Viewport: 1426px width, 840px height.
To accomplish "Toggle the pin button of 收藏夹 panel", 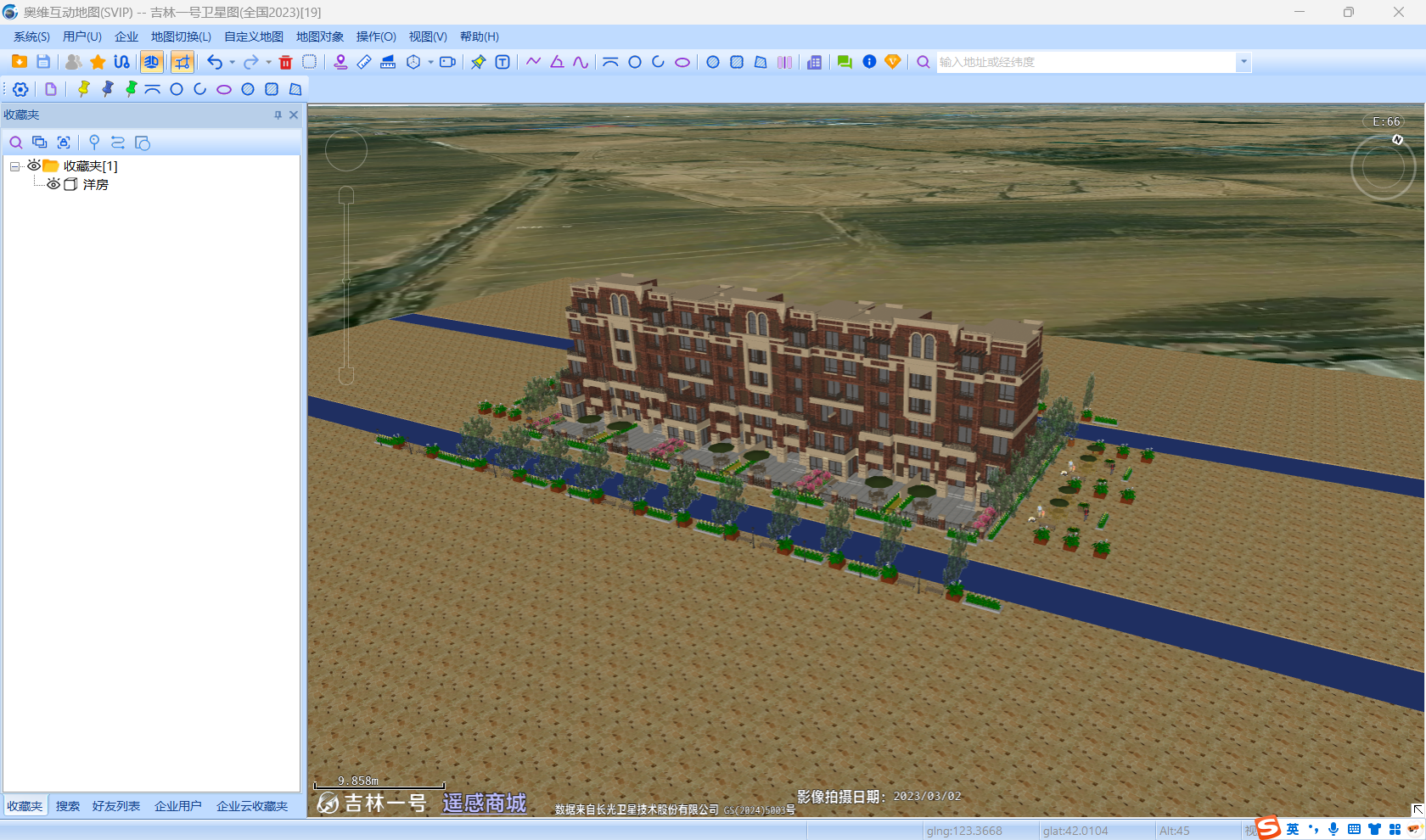I will point(278,115).
